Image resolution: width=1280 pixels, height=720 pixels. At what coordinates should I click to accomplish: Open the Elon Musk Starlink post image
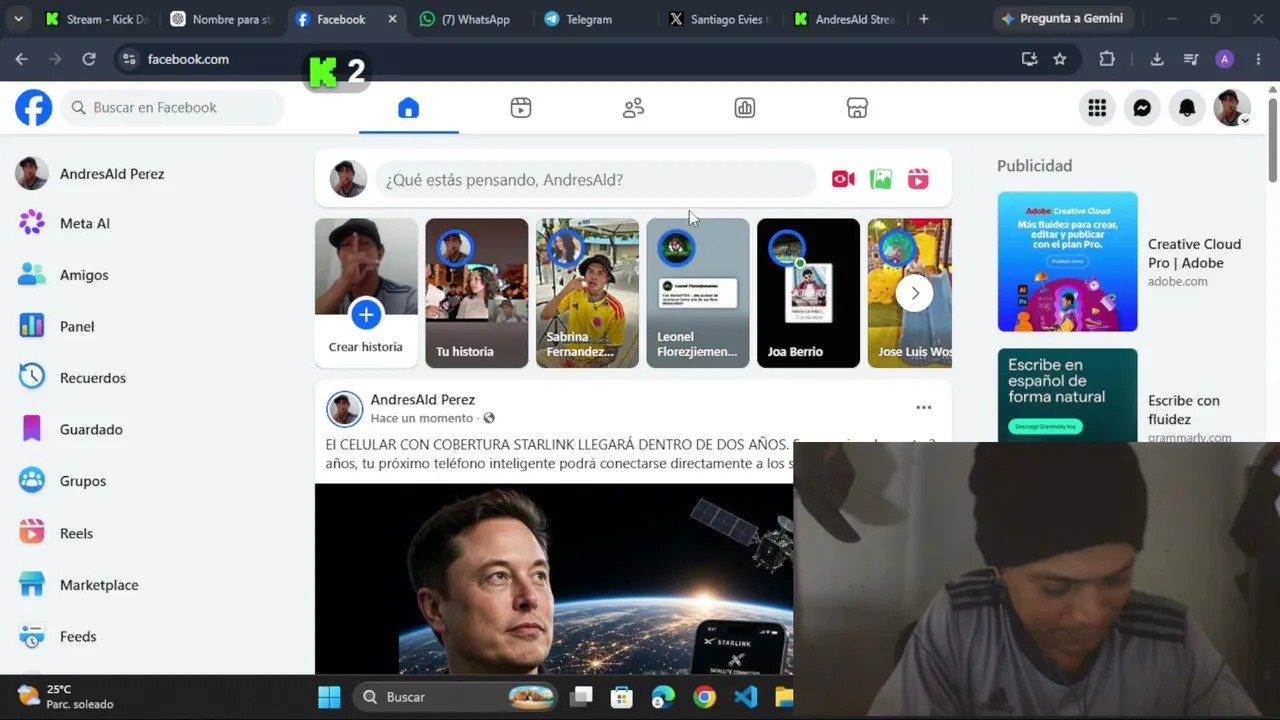tap(554, 579)
